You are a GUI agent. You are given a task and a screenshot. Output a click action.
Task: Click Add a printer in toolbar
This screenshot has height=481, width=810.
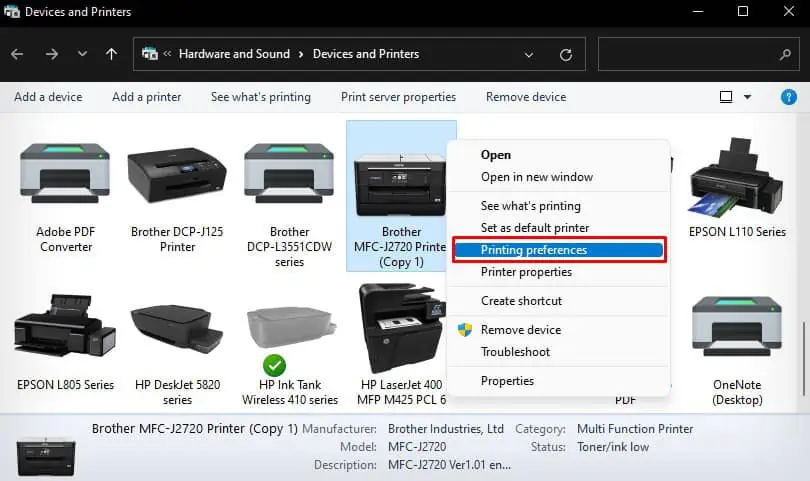(147, 97)
